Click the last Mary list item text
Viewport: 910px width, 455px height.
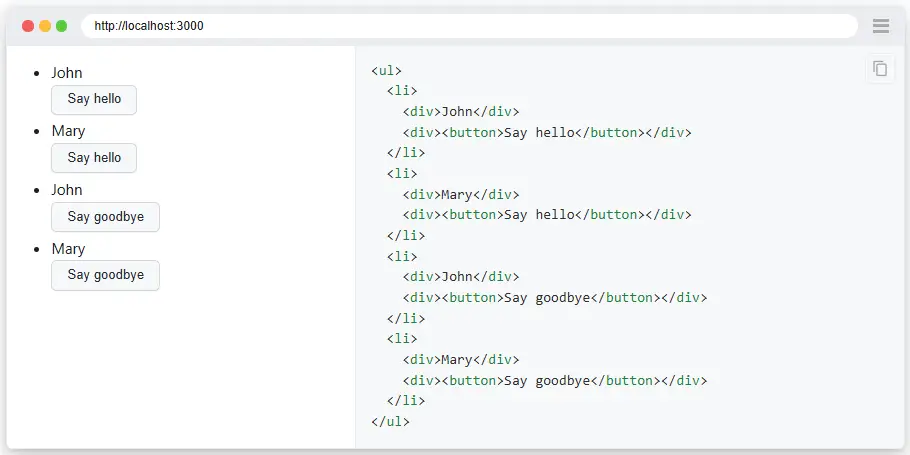tap(68, 249)
